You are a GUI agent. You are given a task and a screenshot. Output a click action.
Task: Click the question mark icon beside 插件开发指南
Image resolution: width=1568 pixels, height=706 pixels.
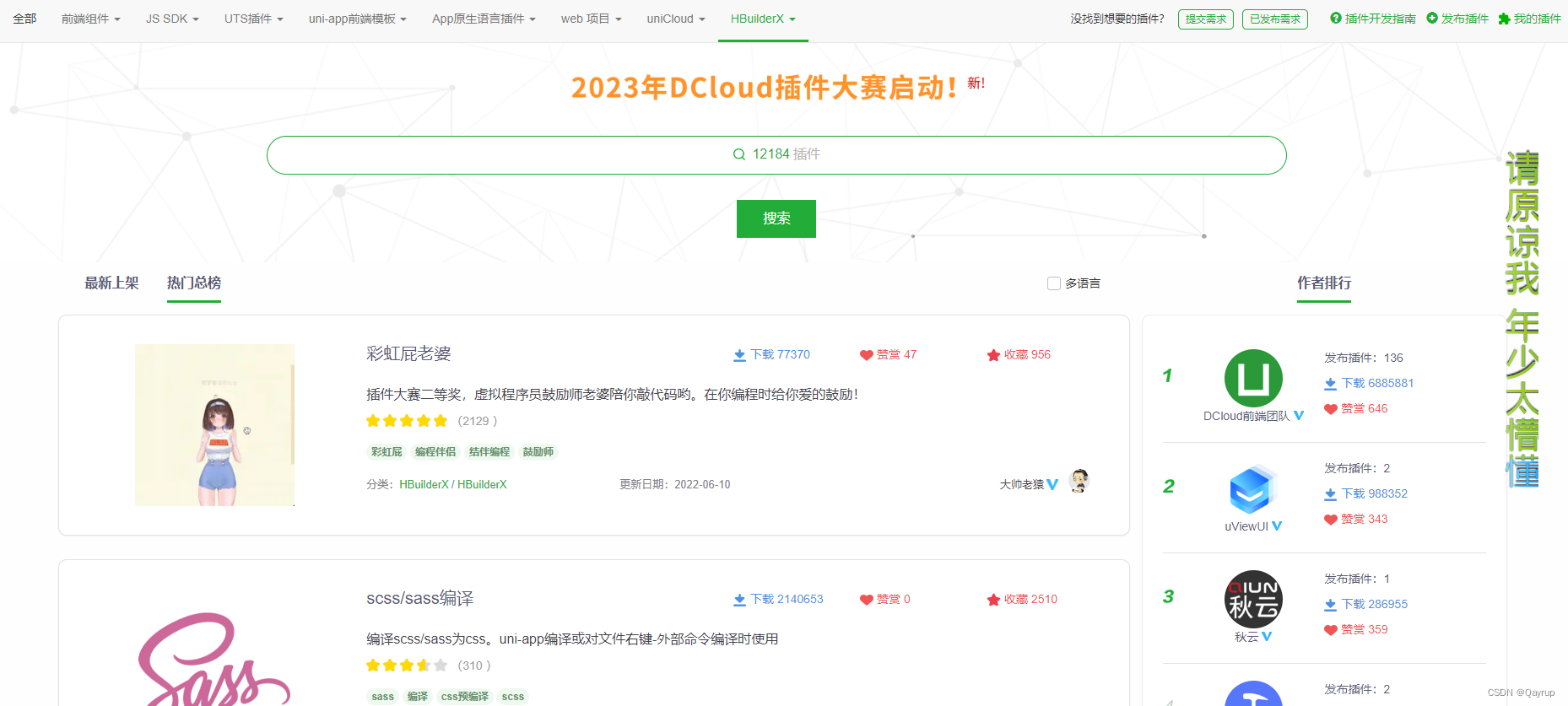[x=1336, y=18]
